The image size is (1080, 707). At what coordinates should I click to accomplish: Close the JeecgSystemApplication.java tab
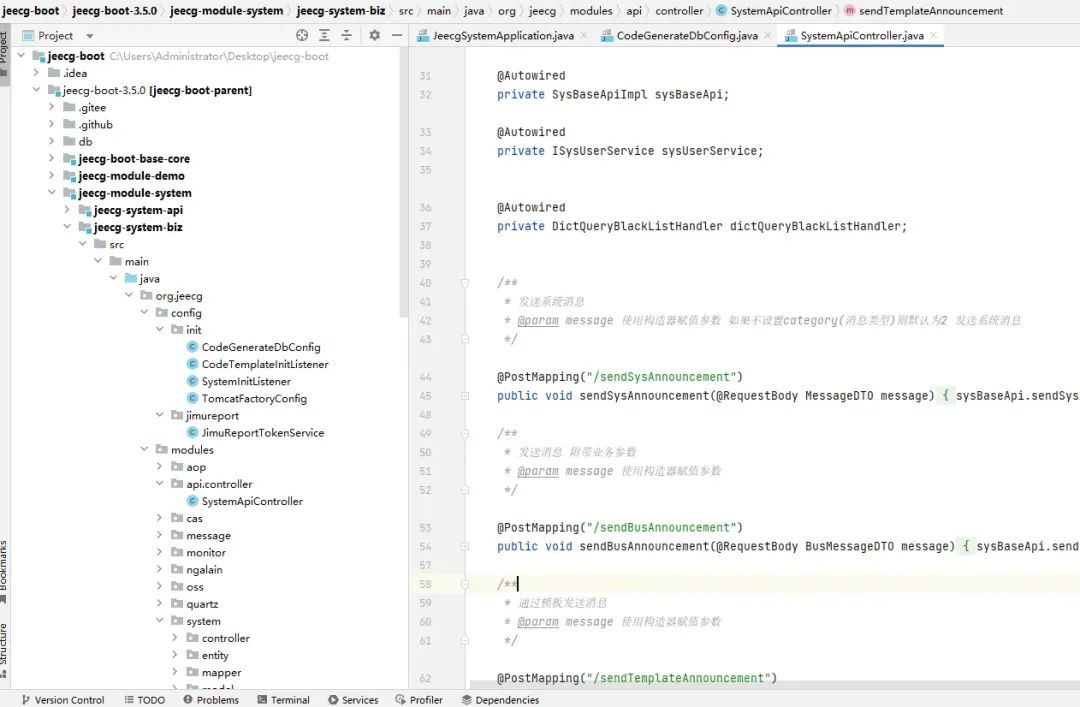coord(584,35)
